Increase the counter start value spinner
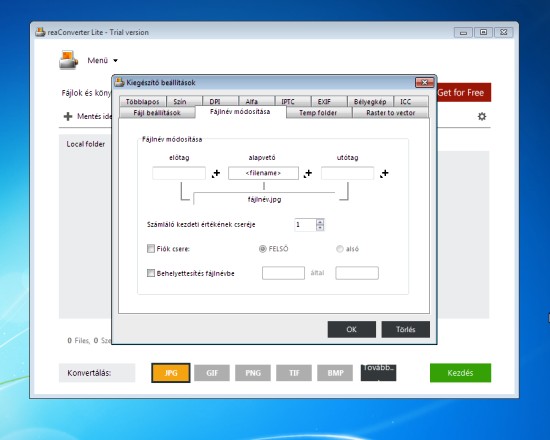This screenshot has height=440, width=550. click(320, 221)
